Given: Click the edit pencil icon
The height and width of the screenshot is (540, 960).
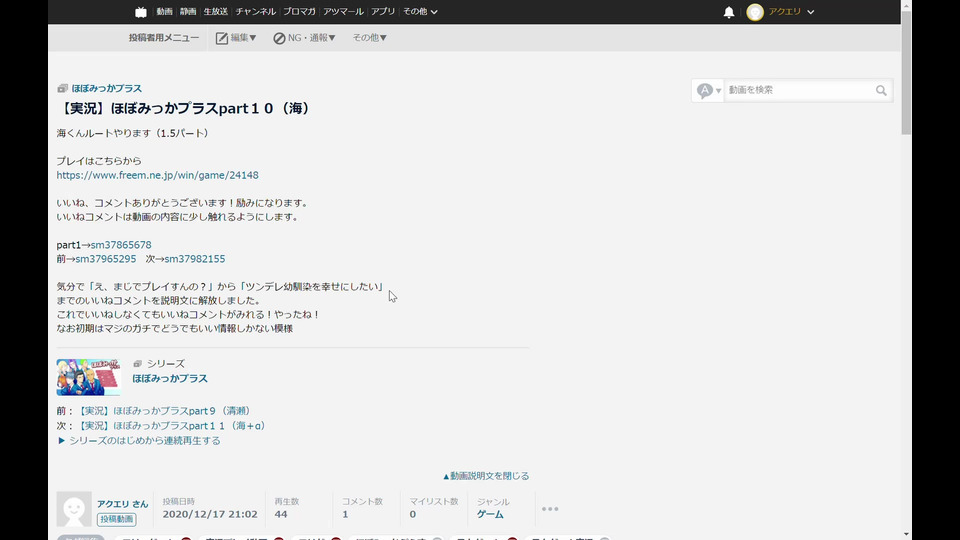Looking at the screenshot, I should coord(222,38).
